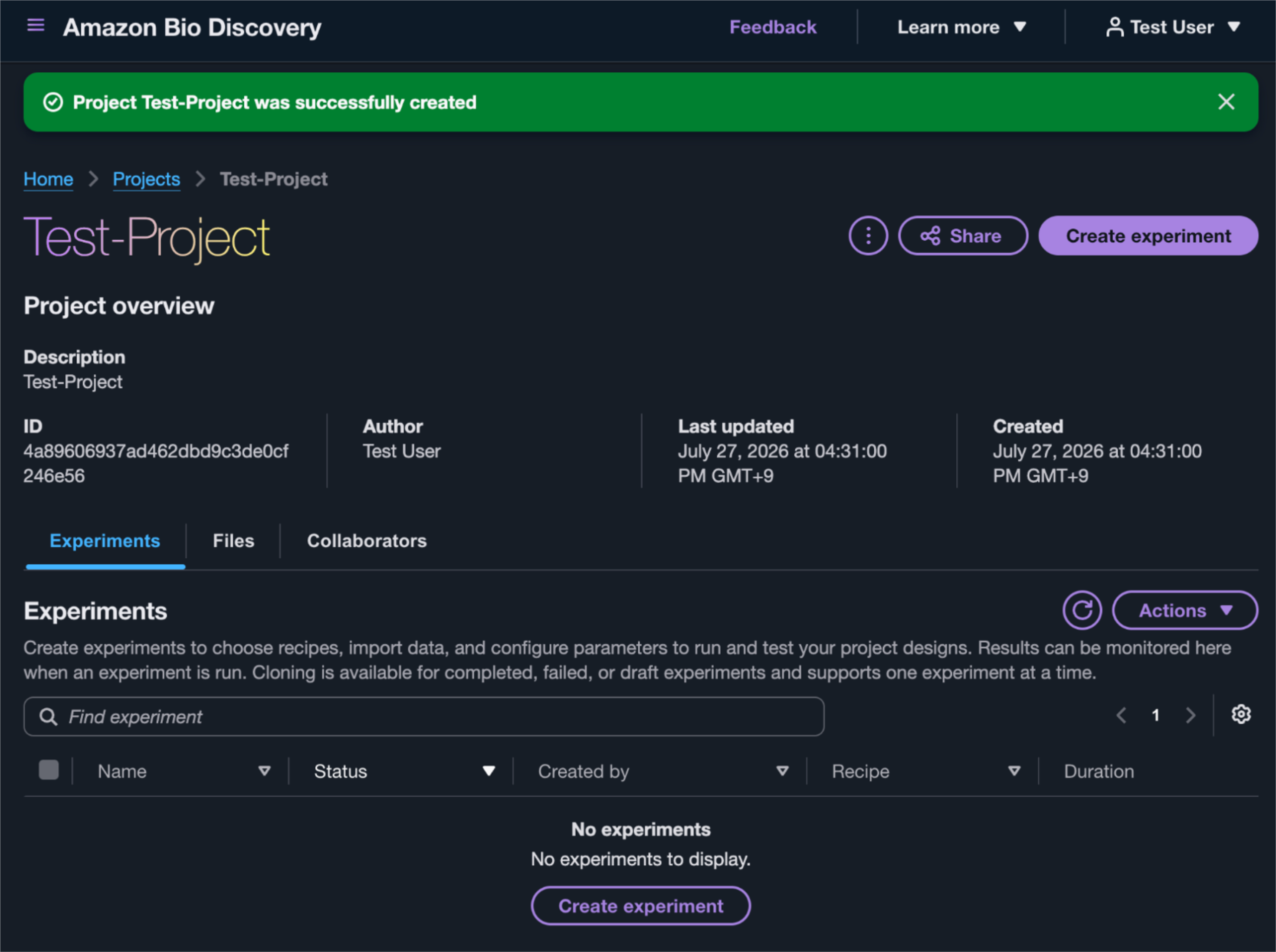Switch to the Collaborators tab
This screenshot has height=952, width=1276.
tap(367, 541)
